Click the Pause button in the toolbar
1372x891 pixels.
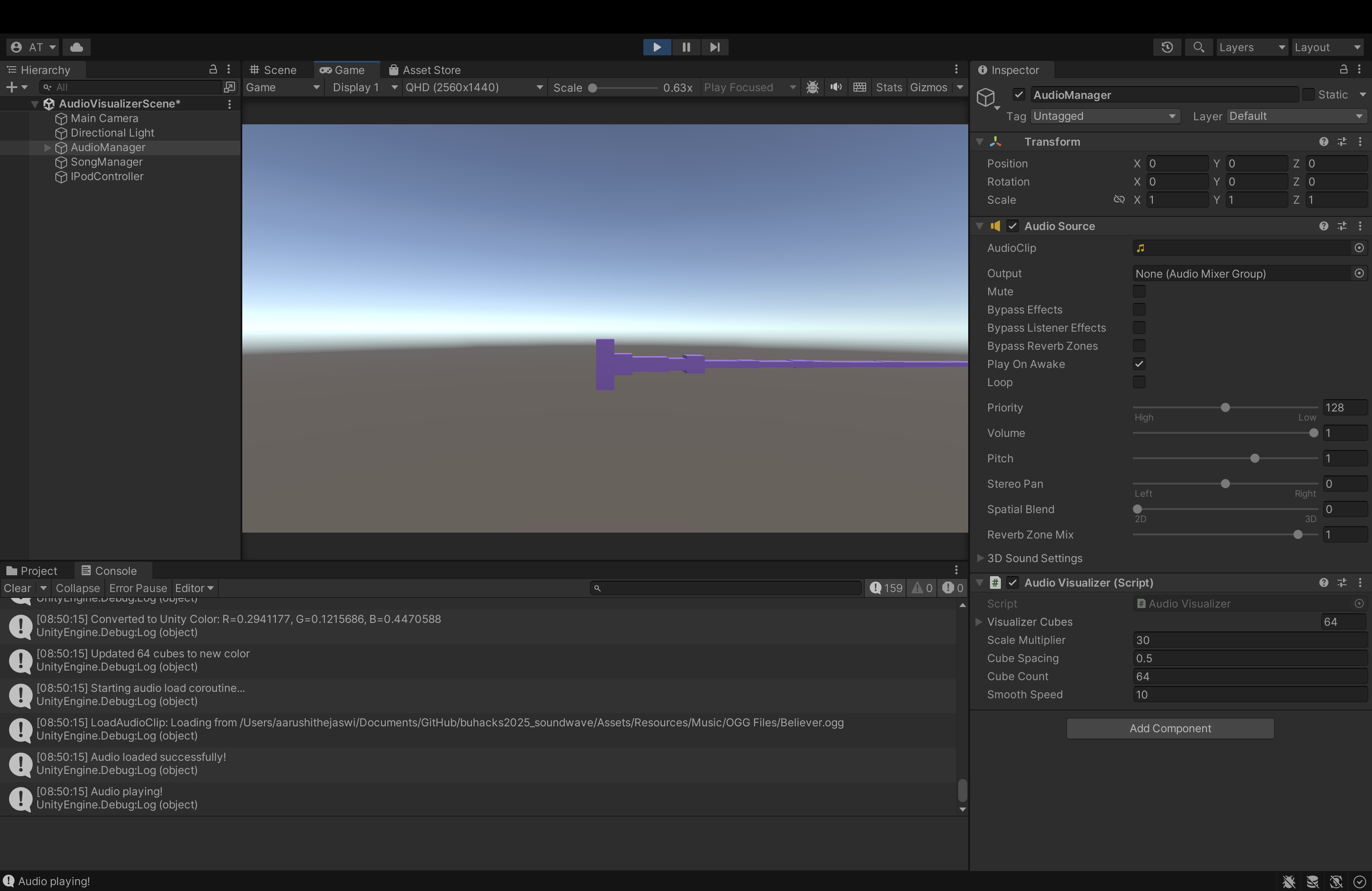click(x=686, y=47)
